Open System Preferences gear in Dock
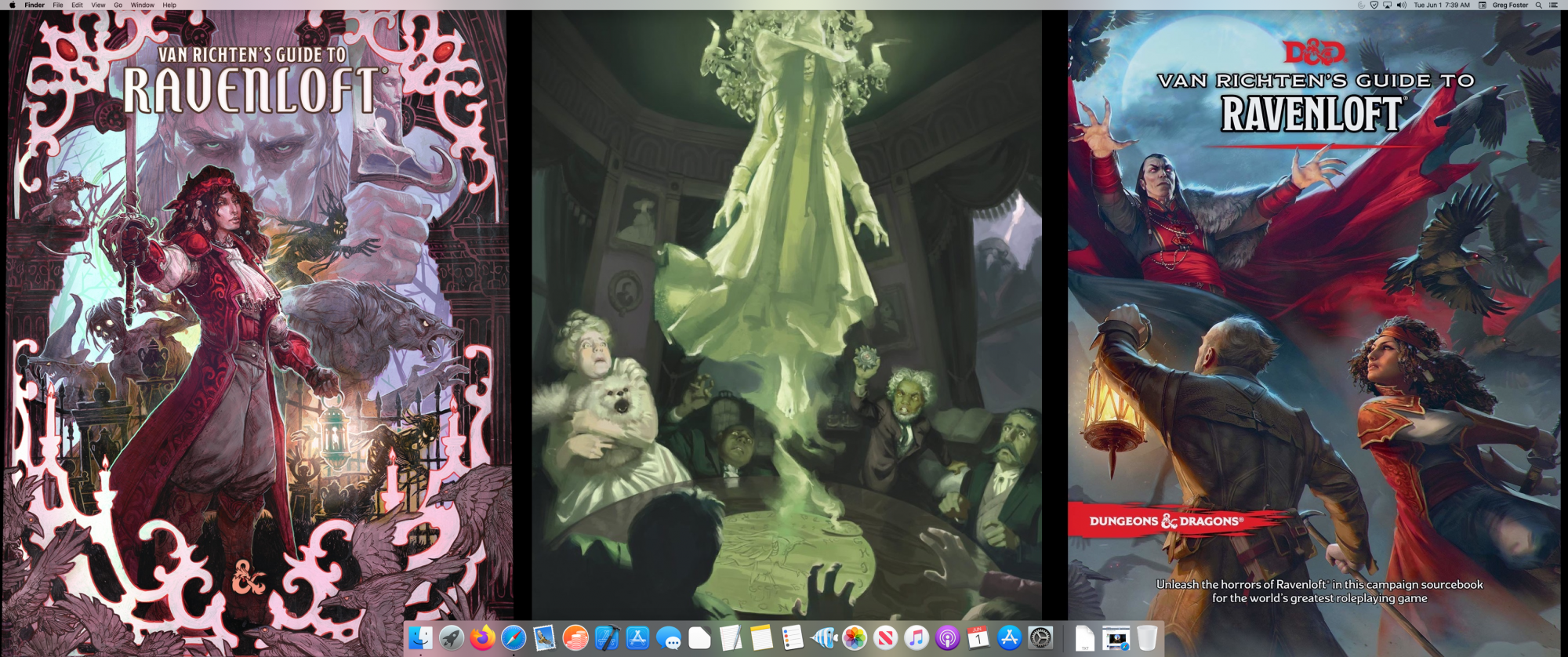Image resolution: width=1568 pixels, height=657 pixels. [1040, 638]
